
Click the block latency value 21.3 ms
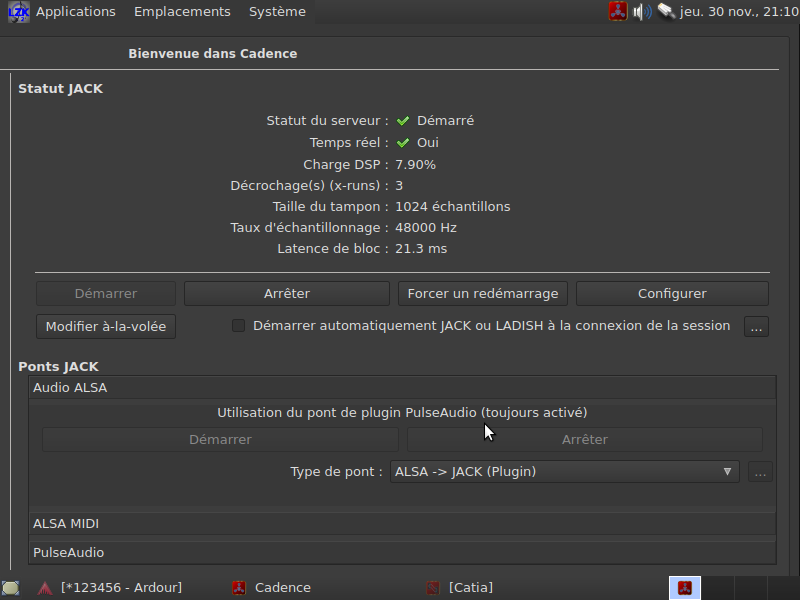point(421,248)
